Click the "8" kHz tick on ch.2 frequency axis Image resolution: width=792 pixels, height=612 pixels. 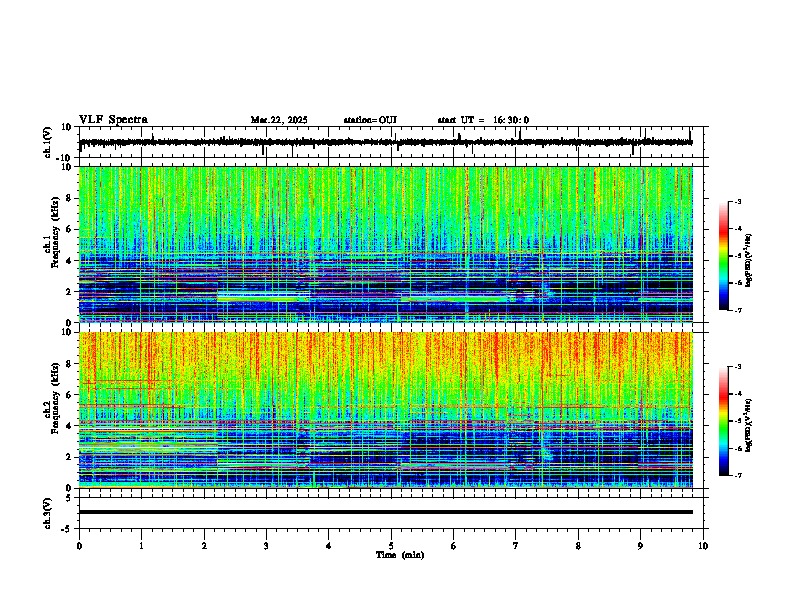point(69,364)
